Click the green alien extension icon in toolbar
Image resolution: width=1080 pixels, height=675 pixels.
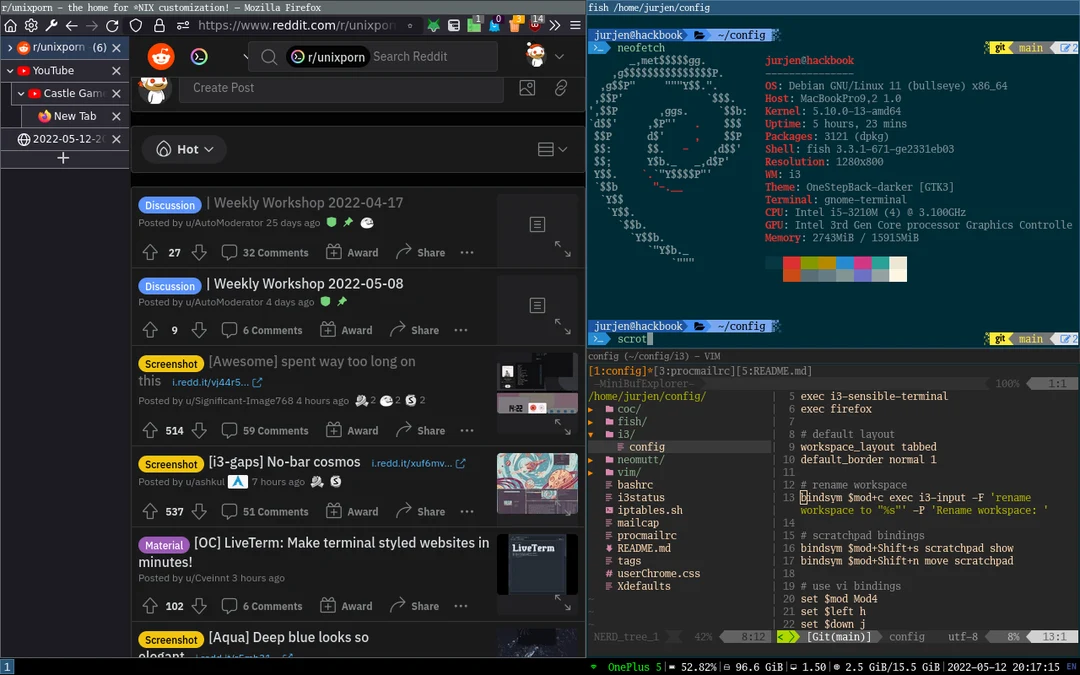click(434, 25)
